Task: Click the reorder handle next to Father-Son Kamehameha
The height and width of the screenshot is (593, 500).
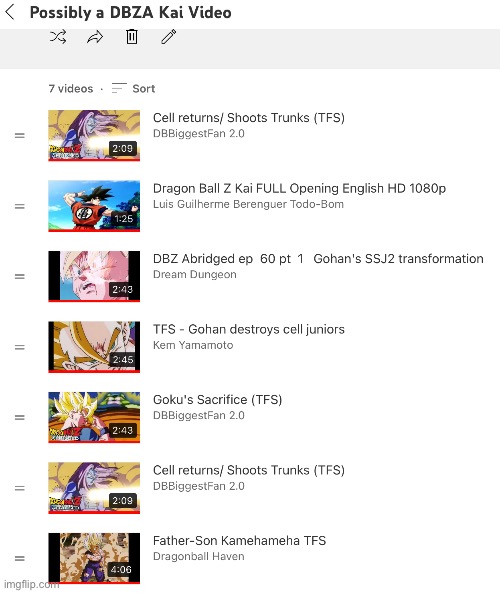Action: 20,558
